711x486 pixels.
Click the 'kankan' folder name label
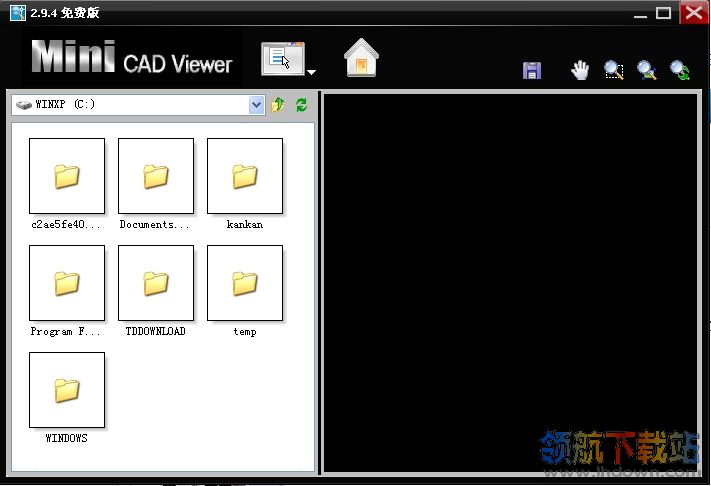(245, 224)
